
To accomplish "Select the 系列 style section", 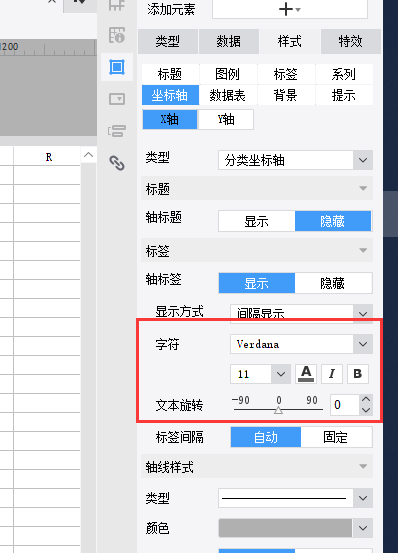I will tap(344, 74).
